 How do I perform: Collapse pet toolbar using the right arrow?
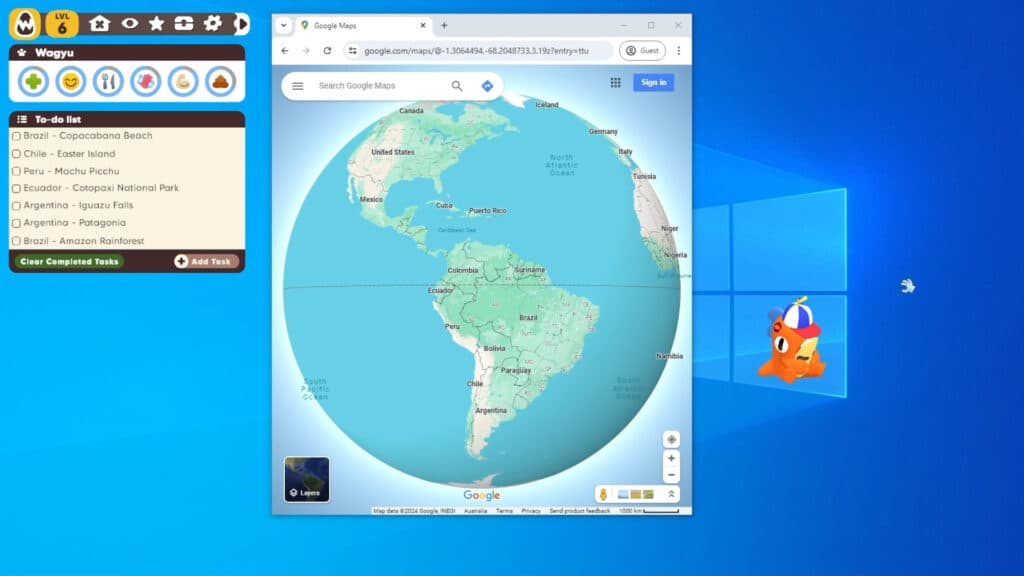point(240,23)
